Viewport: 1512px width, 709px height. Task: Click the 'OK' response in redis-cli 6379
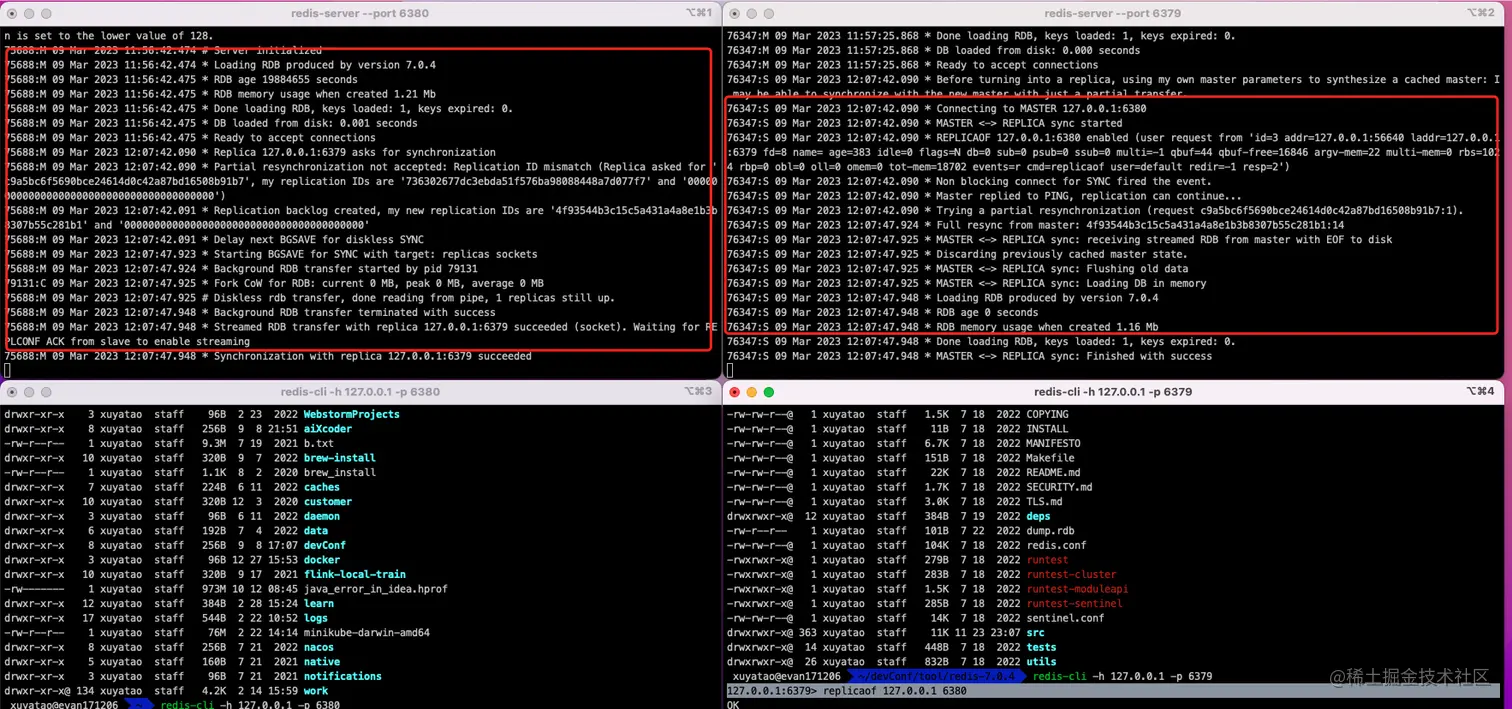click(x=733, y=704)
